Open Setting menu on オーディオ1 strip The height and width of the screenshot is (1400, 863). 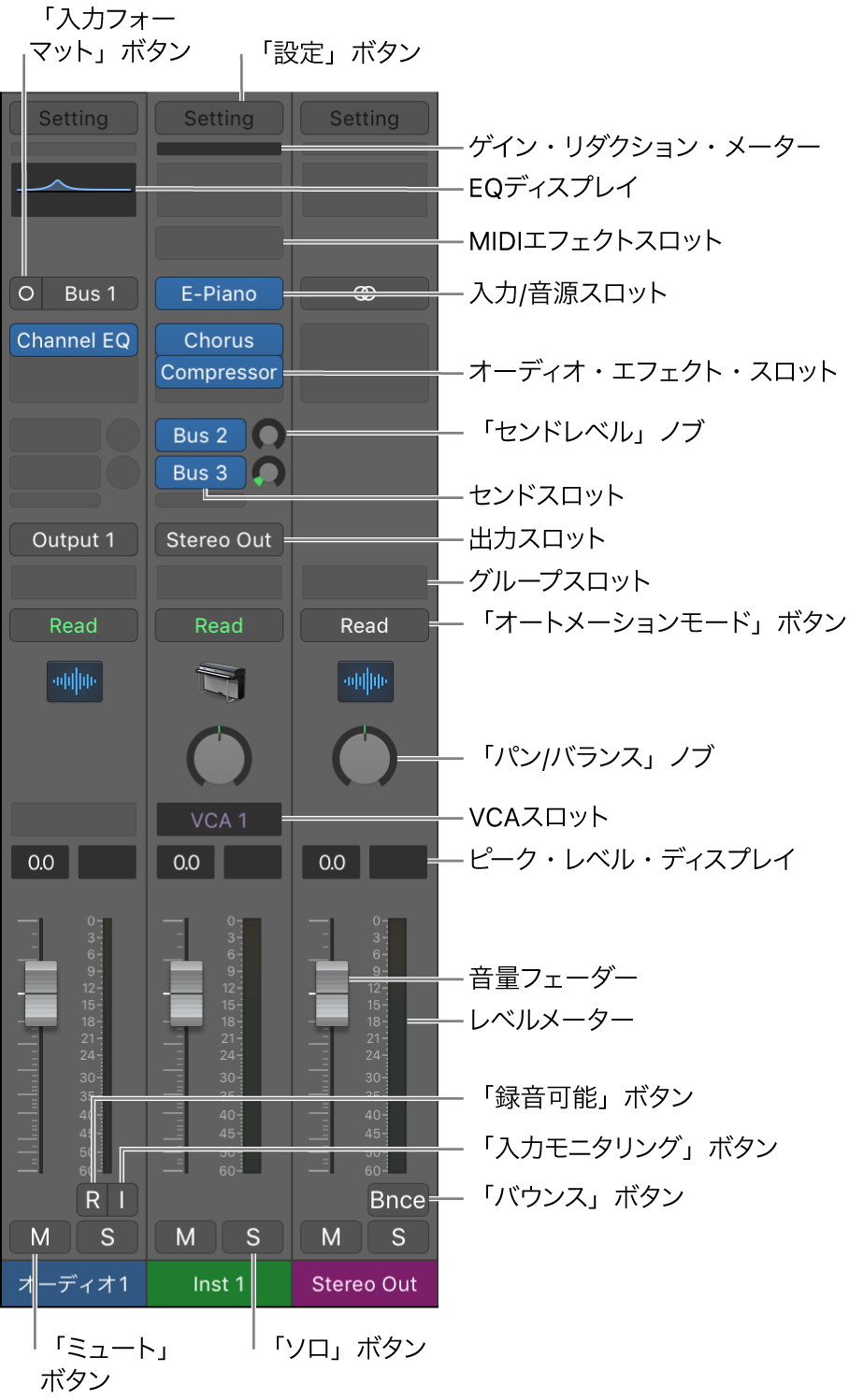74,119
